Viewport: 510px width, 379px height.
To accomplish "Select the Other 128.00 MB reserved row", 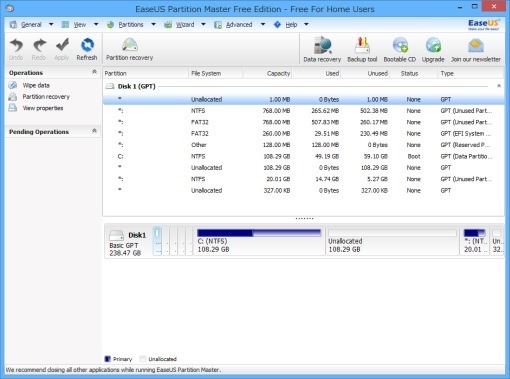I will pyautogui.click(x=303, y=145).
